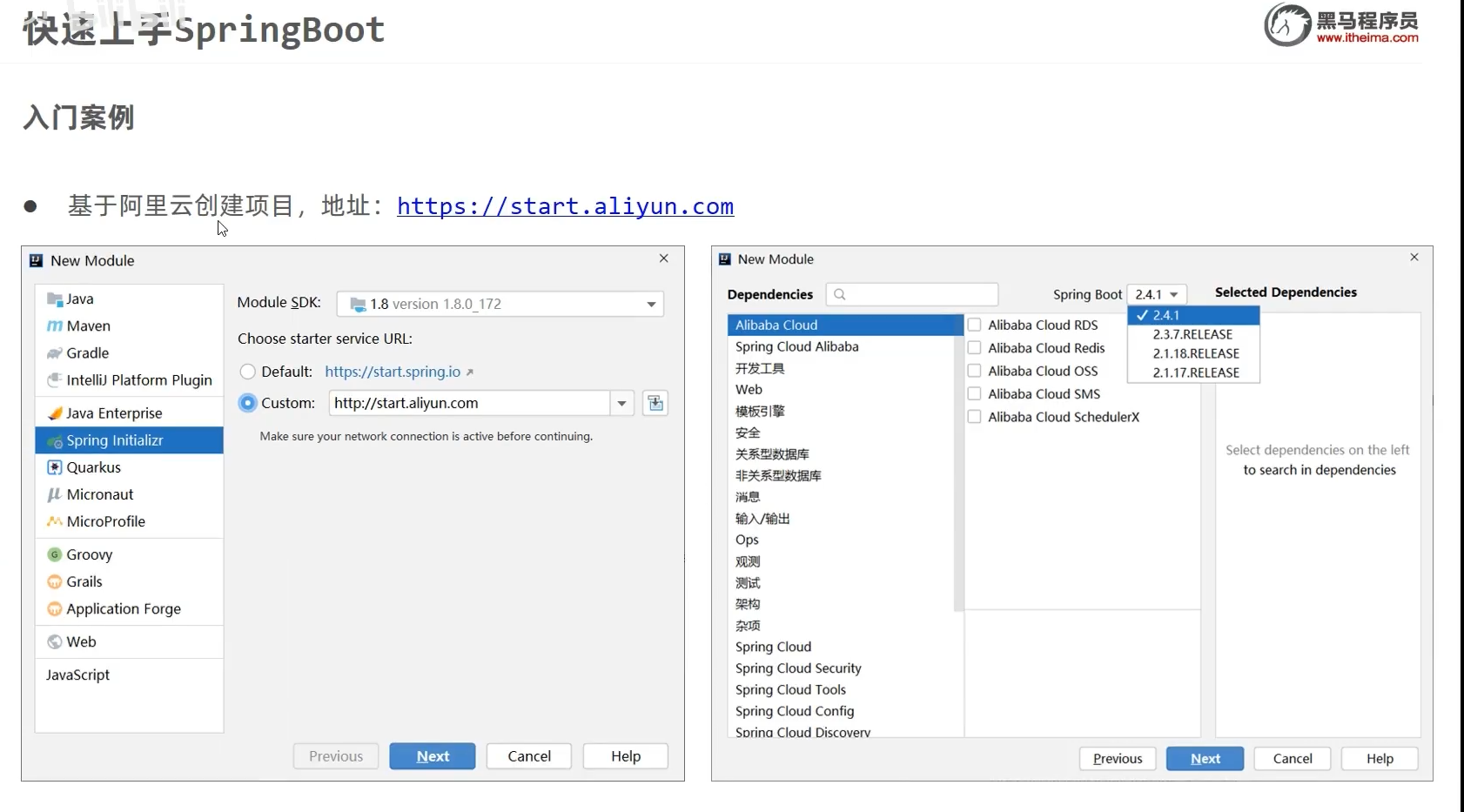1464x812 pixels.
Task: Click the IntelliJ Platform Plugin icon
Action: (x=55, y=380)
